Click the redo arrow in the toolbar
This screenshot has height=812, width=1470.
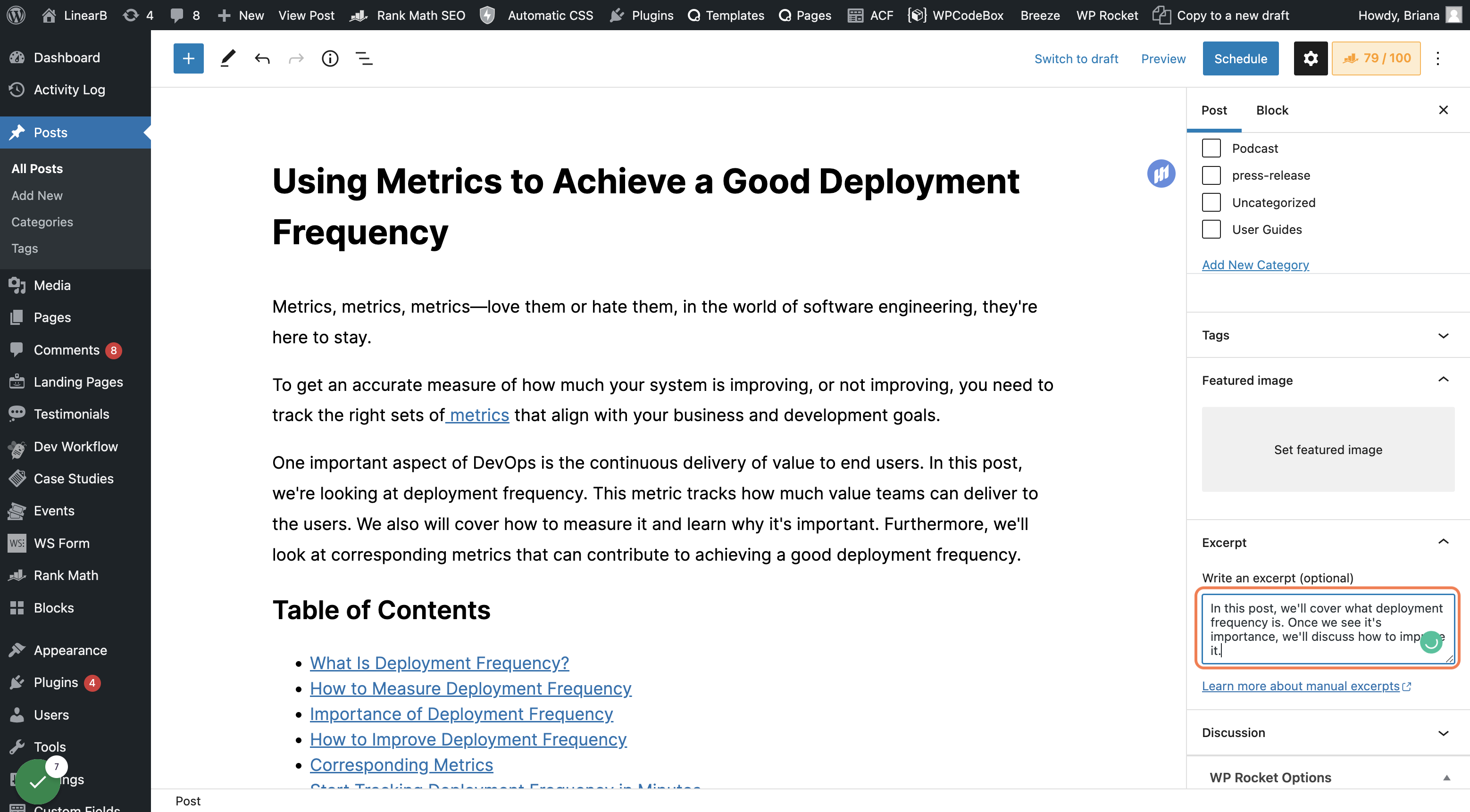click(x=296, y=58)
